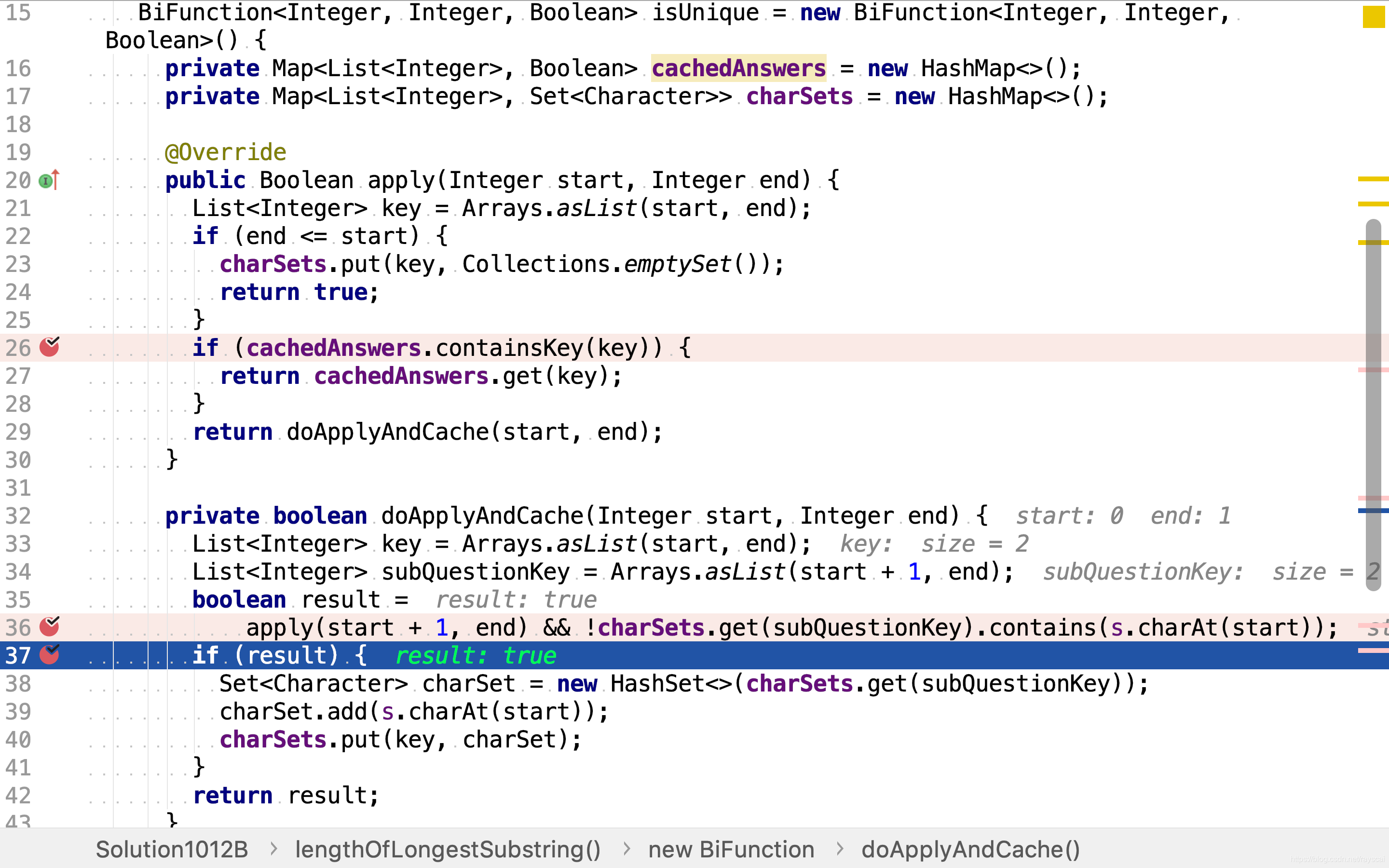Select lengthOfLongestSubstring() breadcrumb item
The height and width of the screenshot is (868, 1389).
coord(448,849)
